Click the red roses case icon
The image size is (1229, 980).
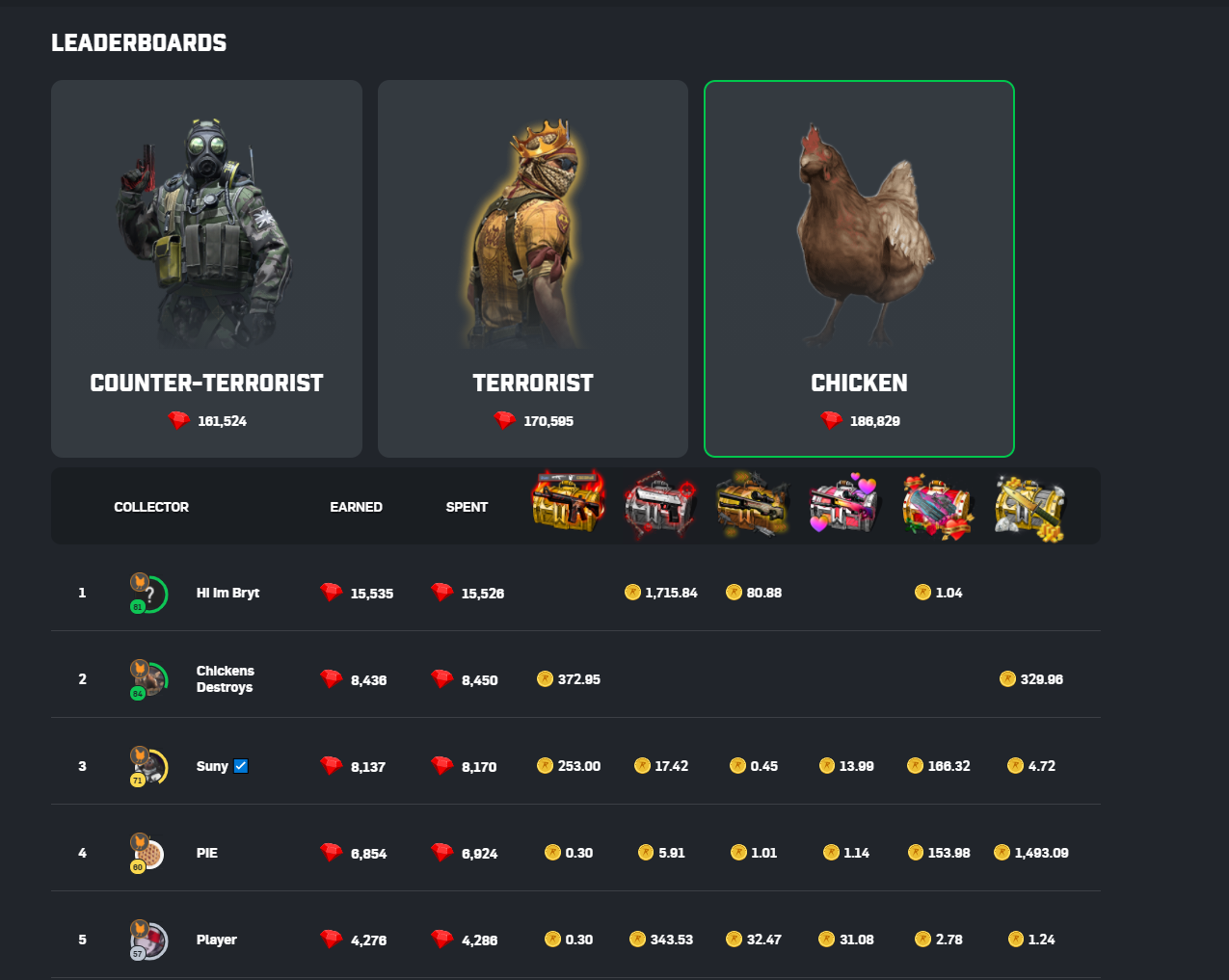coord(938,505)
